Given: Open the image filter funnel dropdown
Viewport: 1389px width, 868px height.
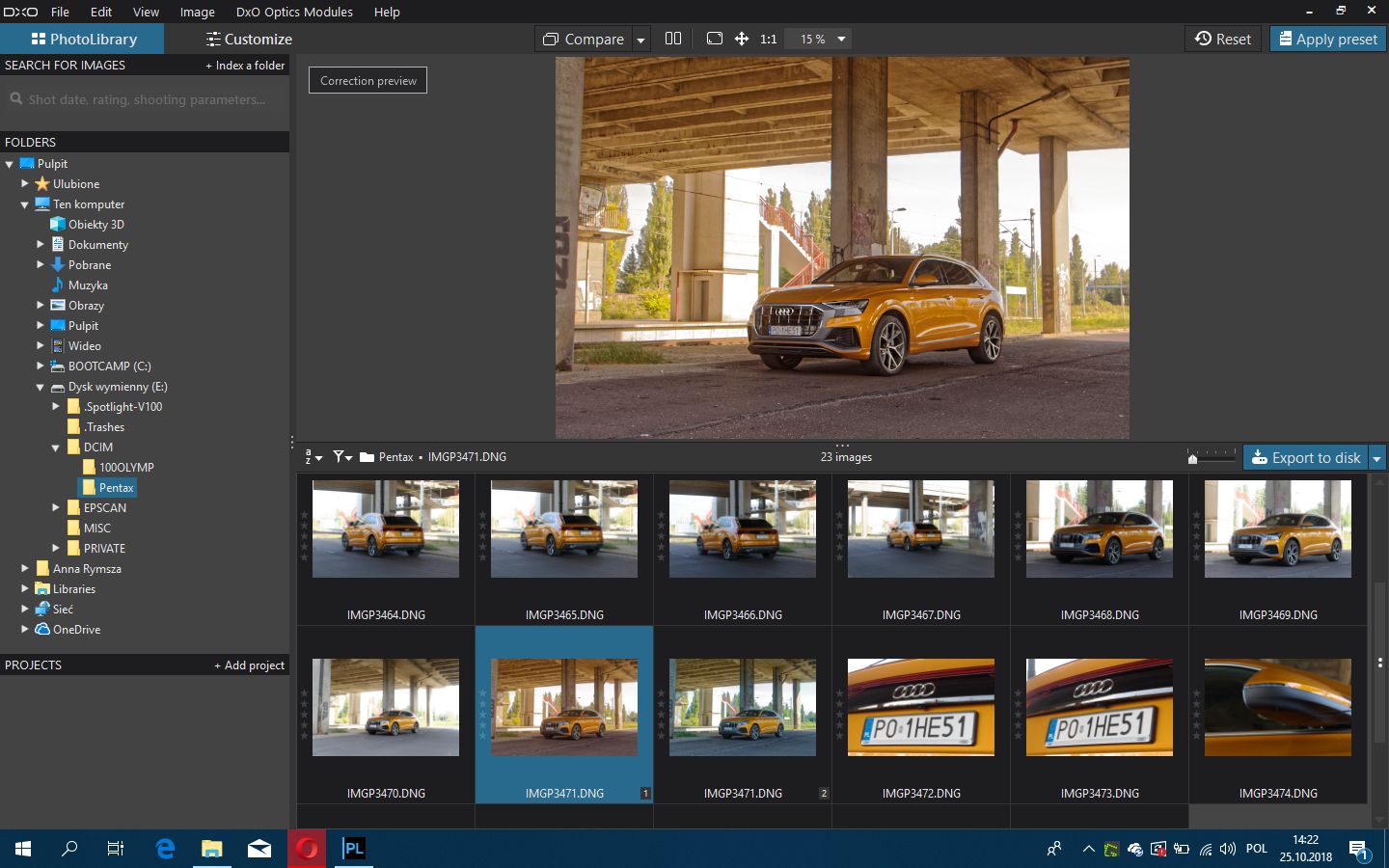Looking at the screenshot, I should coord(342,457).
